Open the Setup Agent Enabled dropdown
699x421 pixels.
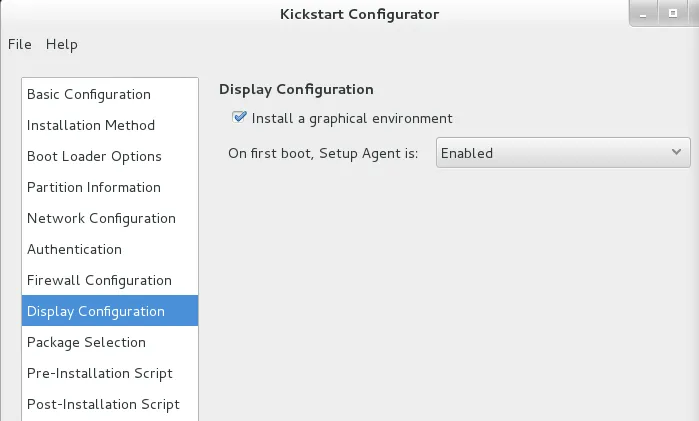point(562,153)
